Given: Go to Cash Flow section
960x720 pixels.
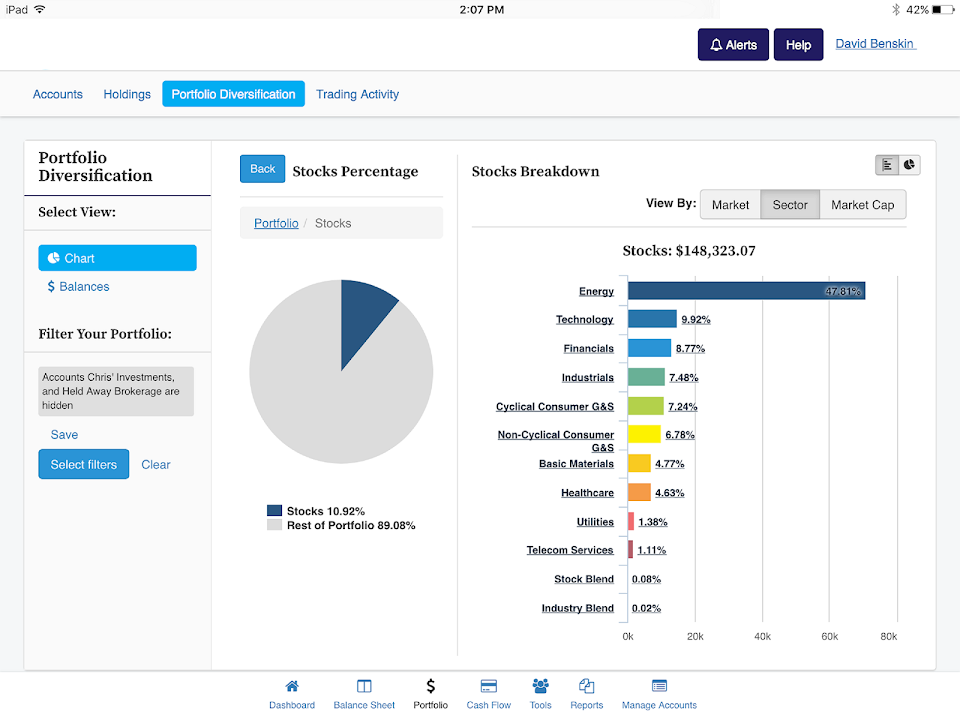Looking at the screenshot, I should (x=488, y=694).
